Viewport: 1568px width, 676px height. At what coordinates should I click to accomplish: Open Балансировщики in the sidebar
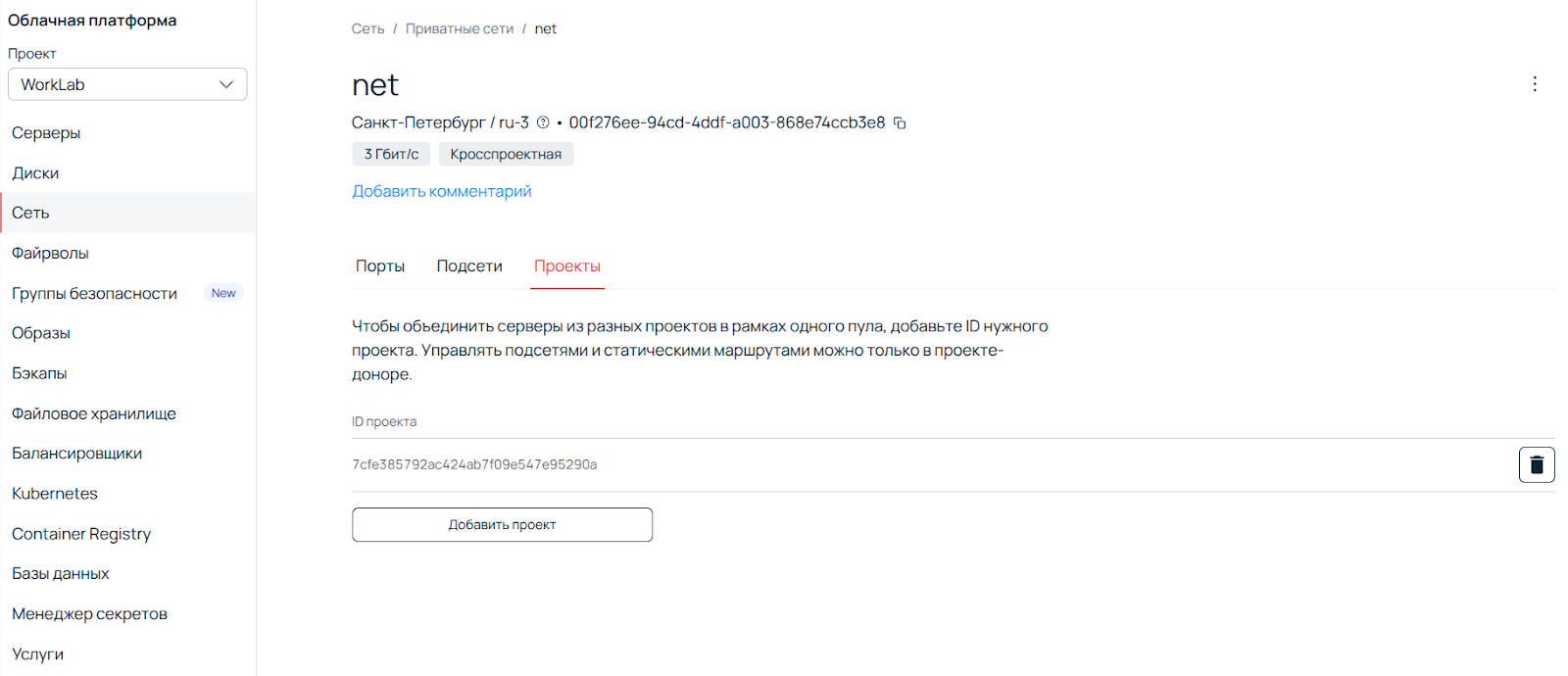(127, 454)
